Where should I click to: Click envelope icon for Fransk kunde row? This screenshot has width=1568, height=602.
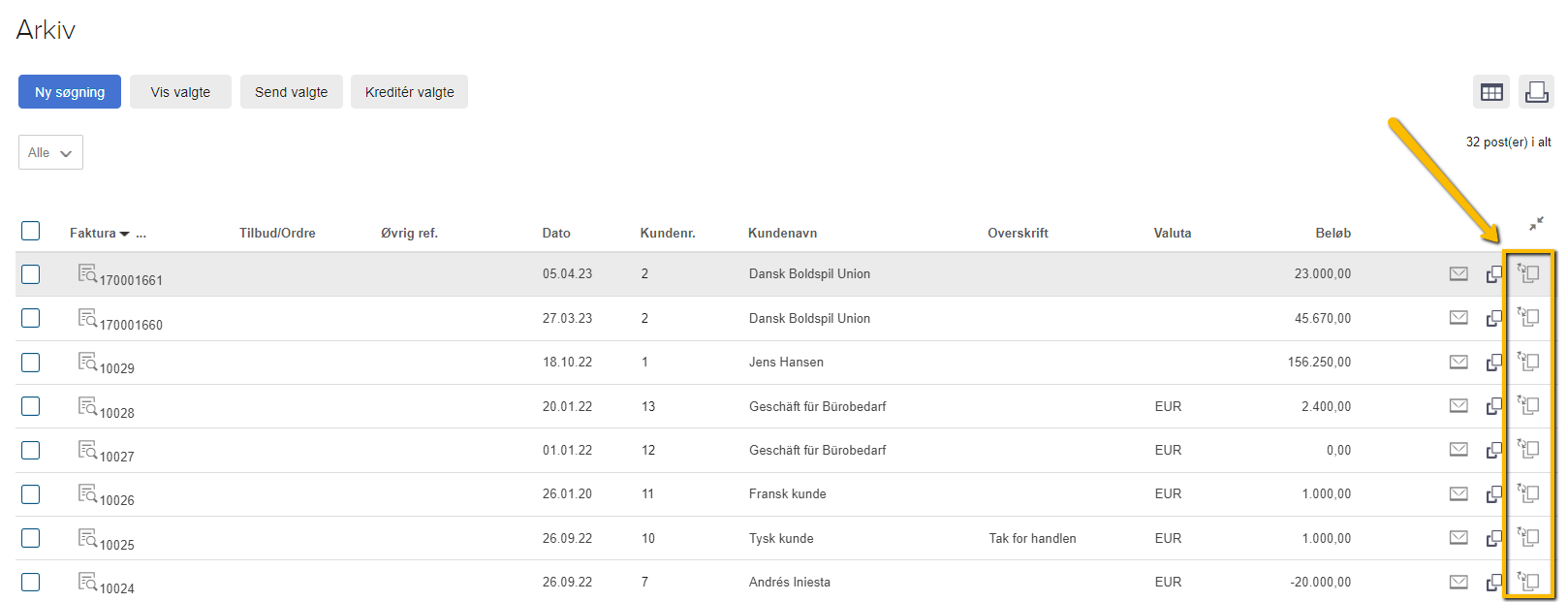pyautogui.click(x=1458, y=494)
